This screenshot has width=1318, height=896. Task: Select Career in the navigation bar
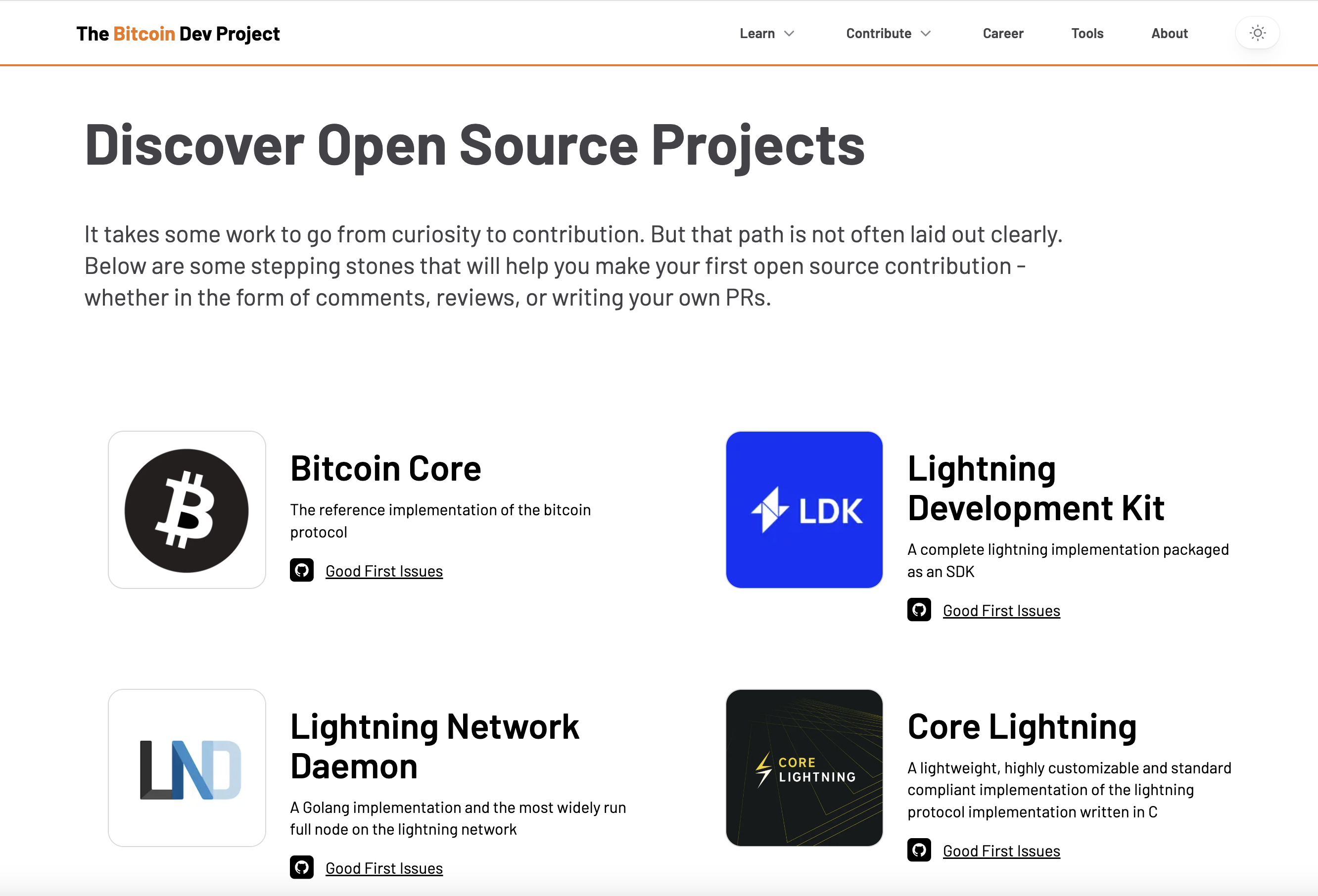[1003, 34]
